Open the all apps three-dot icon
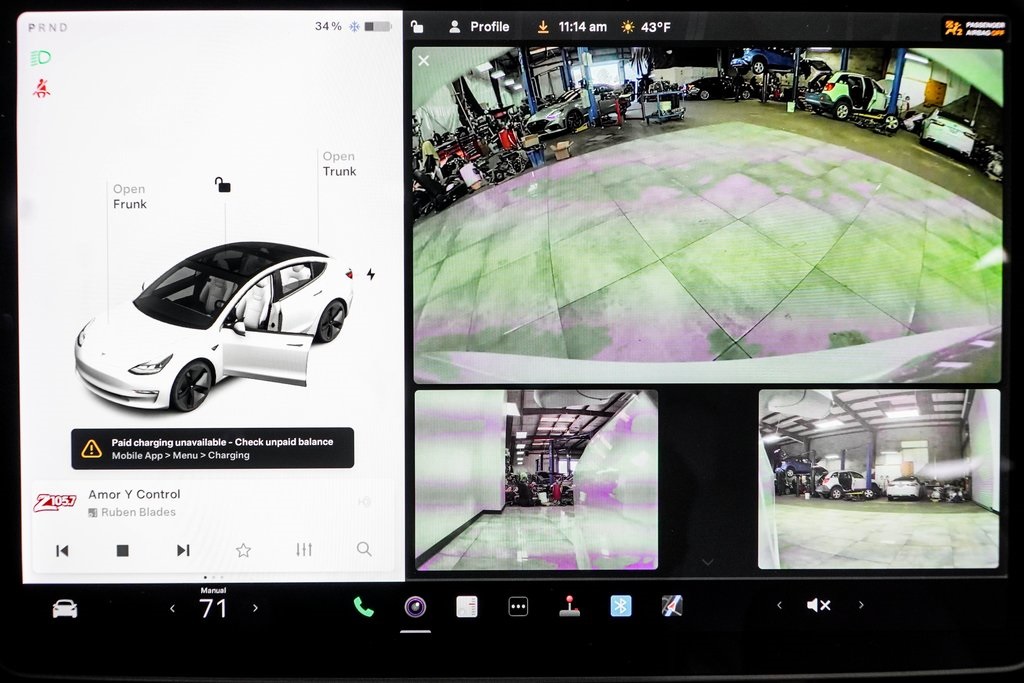Screen dimensions: 1024x683 (x=518, y=607)
